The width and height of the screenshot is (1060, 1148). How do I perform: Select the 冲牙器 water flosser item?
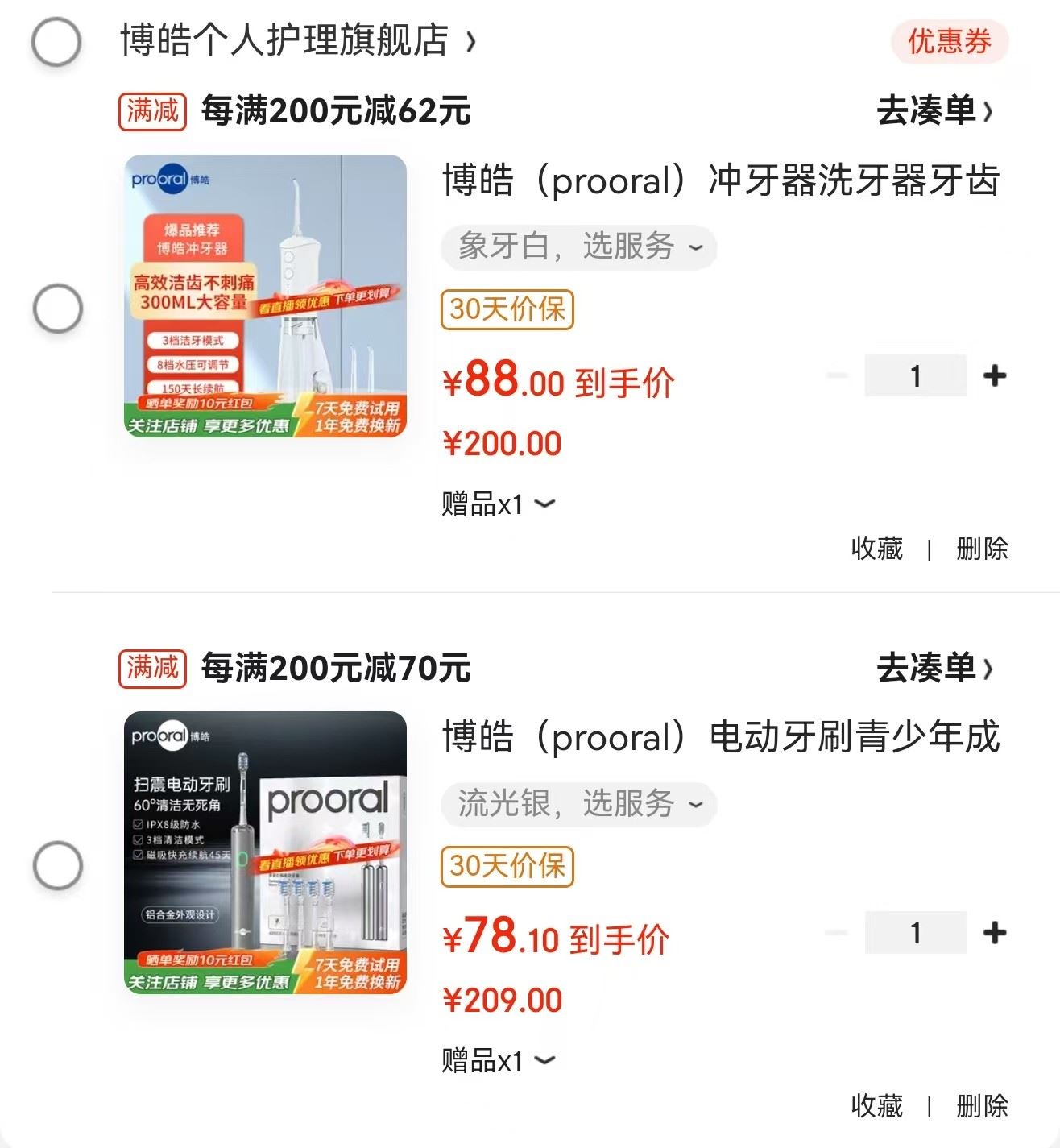click(58, 308)
